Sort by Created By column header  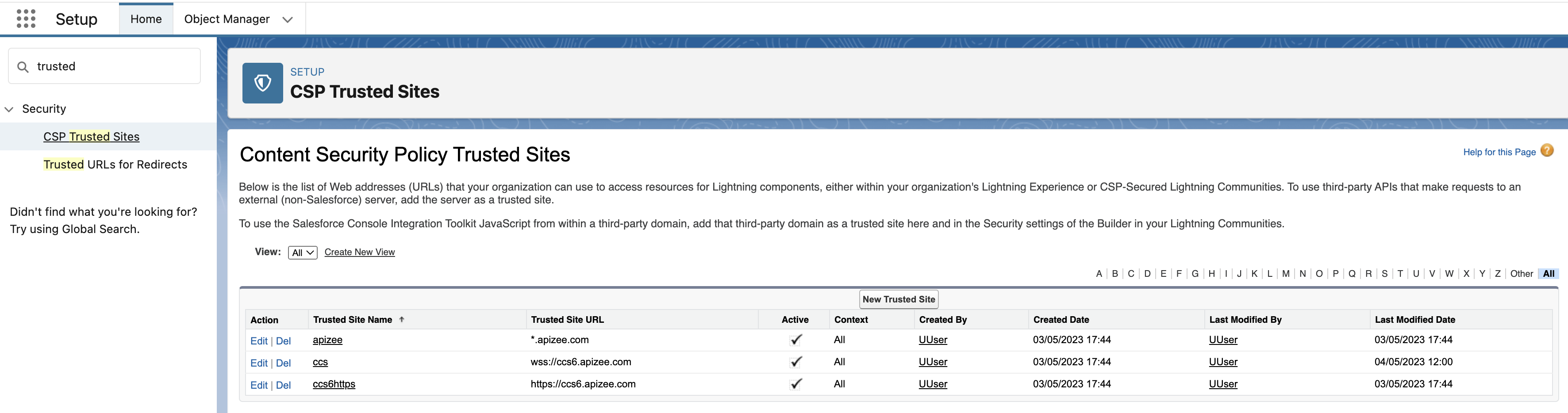[943, 319]
